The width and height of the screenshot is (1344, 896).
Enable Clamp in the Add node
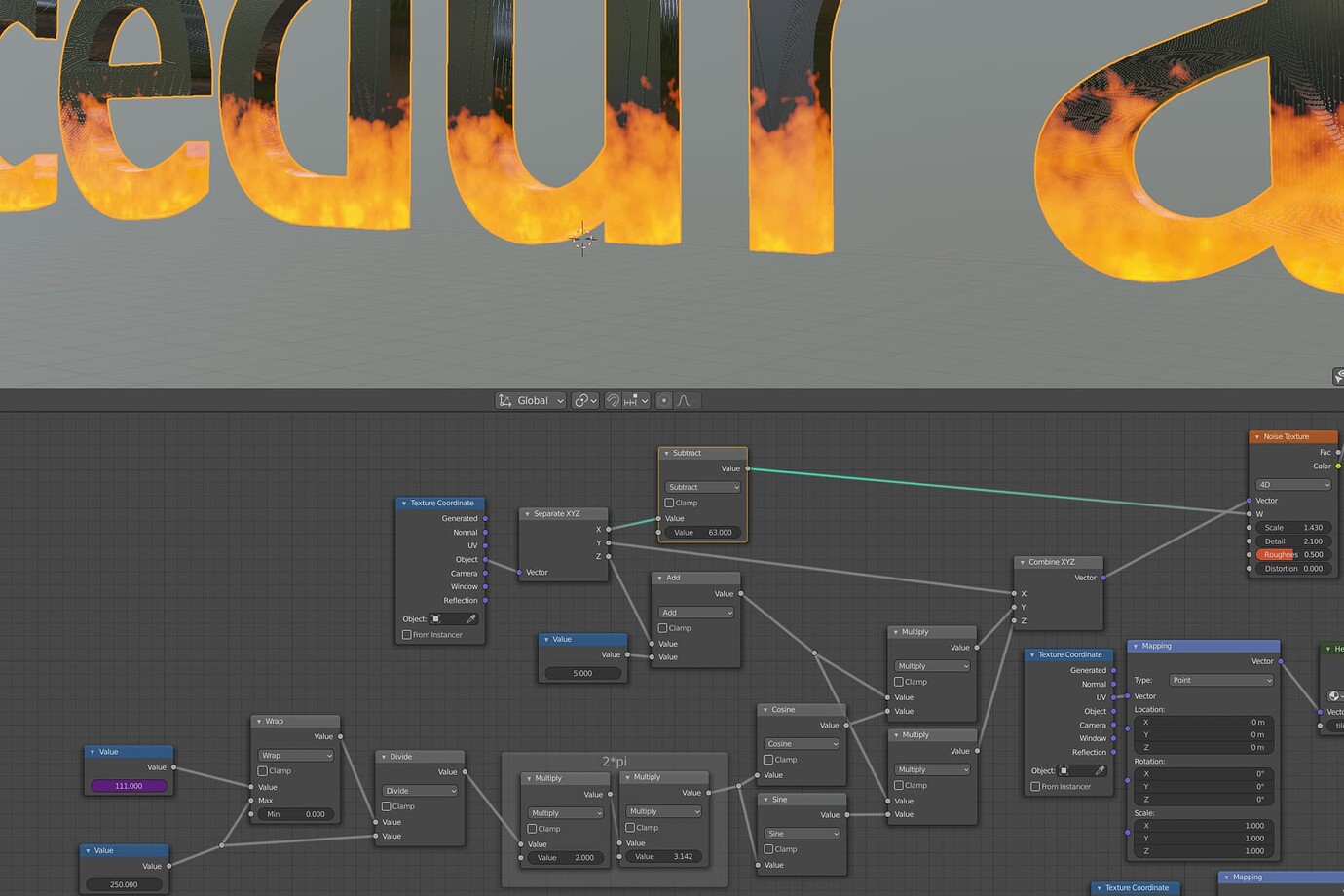pyautogui.click(x=662, y=628)
